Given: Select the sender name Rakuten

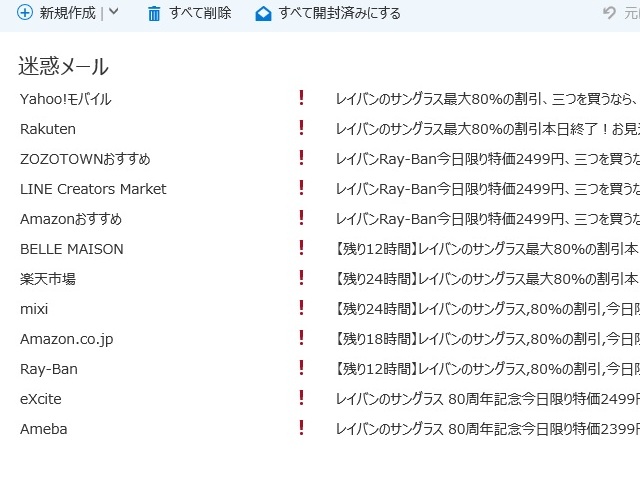Looking at the screenshot, I should pyautogui.click(x=48, y=129).
